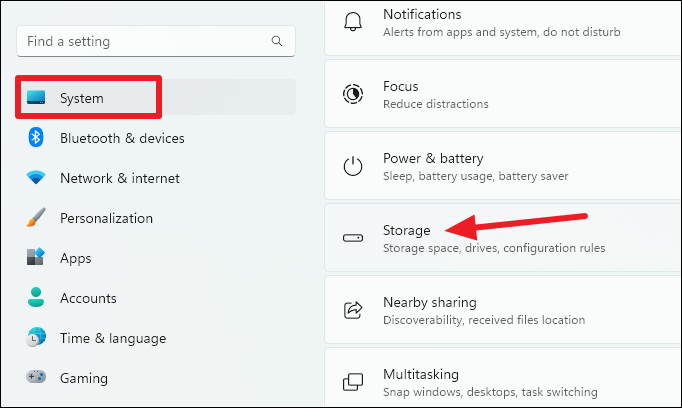This screenshot has width=682, height=408.
Task: Click the Bluetooth logo icon
Action: point(36,138)
